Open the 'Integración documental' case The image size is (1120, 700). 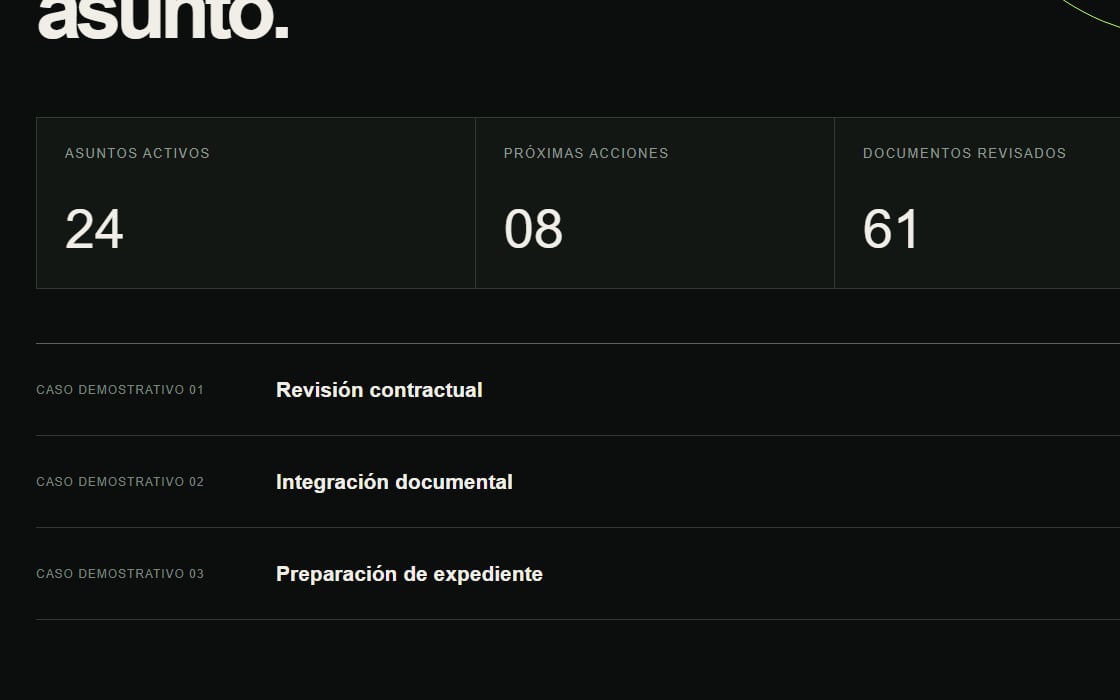click(x=394, y=482)
